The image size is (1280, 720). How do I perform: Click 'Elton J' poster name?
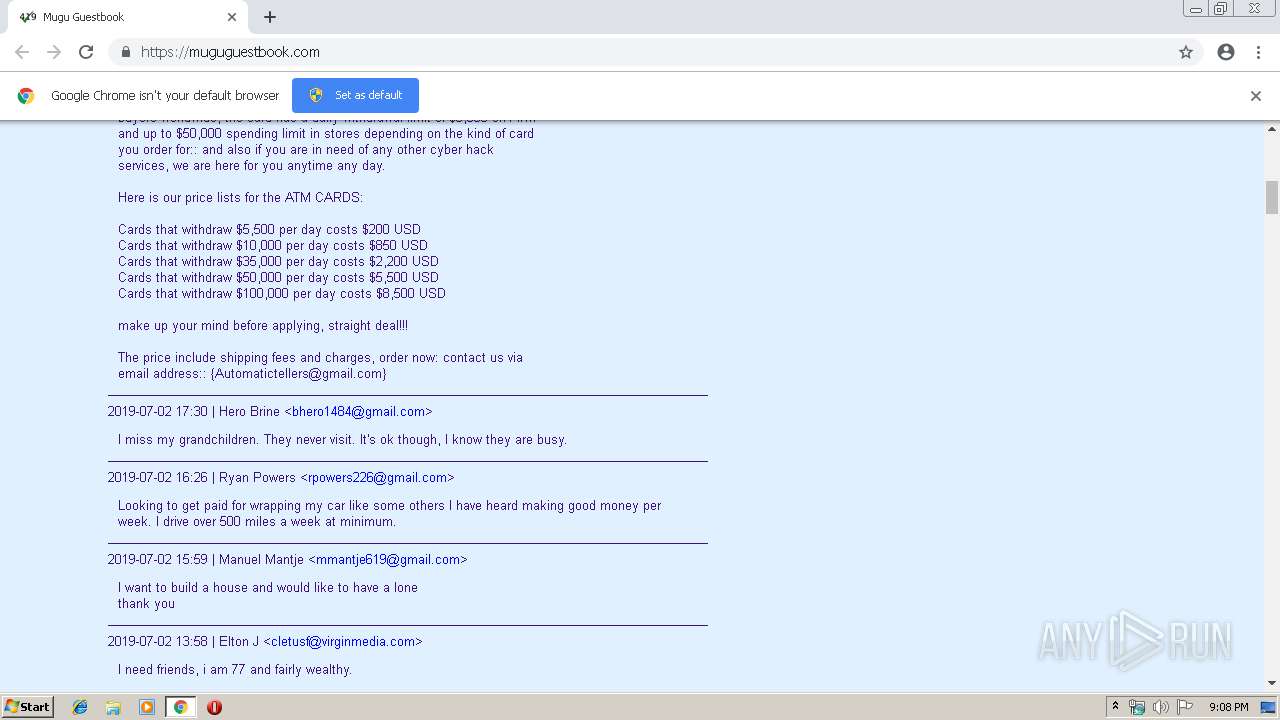click(239, 642)
